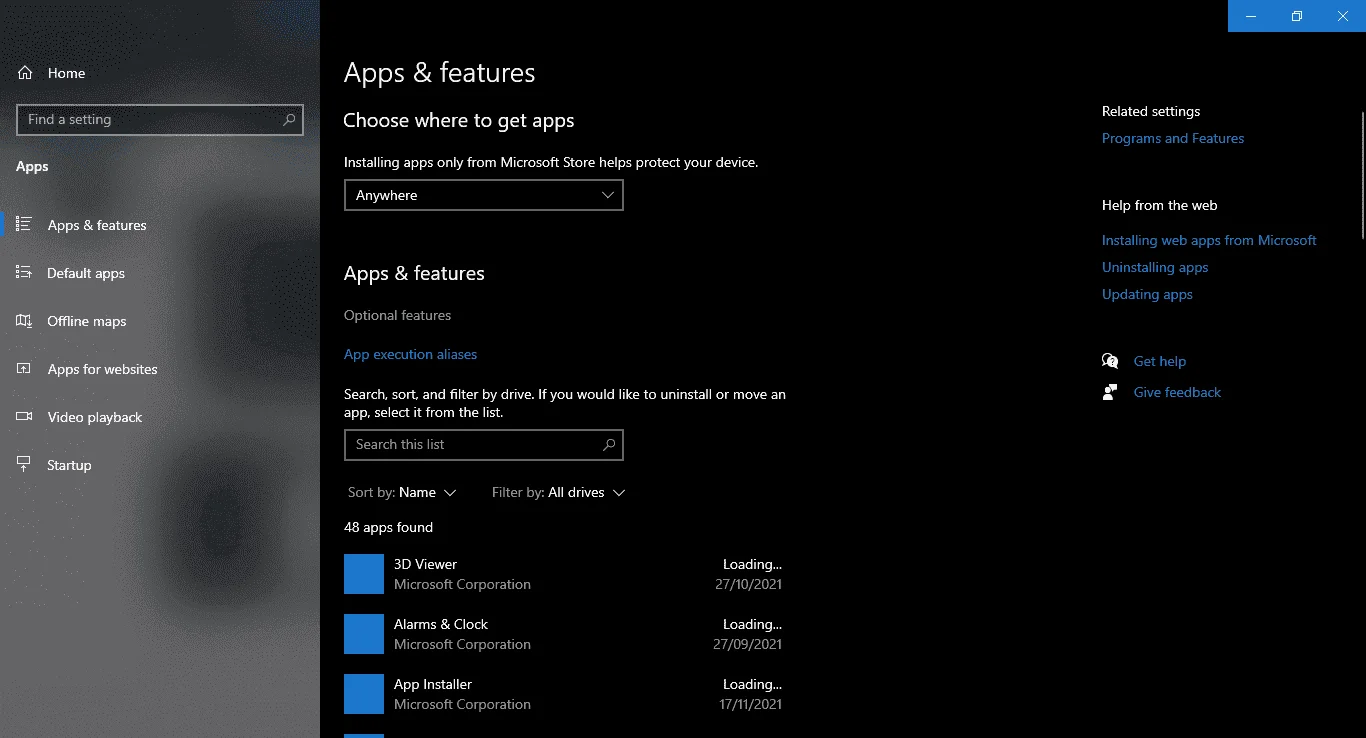Switch to Video playback settings

click(95, 417)
